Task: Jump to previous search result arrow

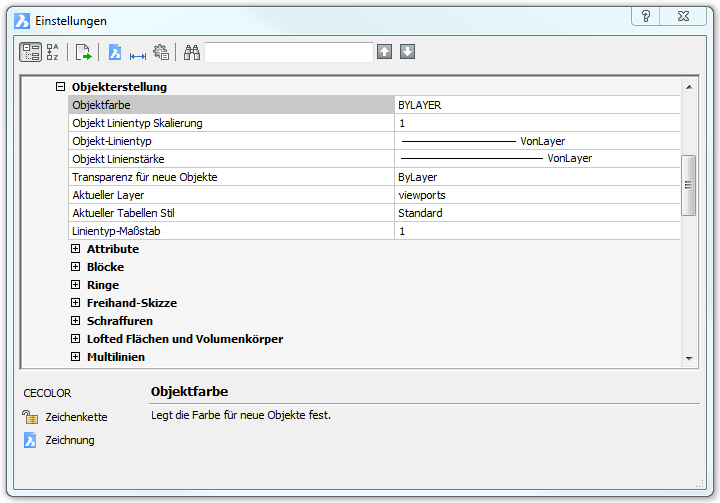Action: pos(385,52)
